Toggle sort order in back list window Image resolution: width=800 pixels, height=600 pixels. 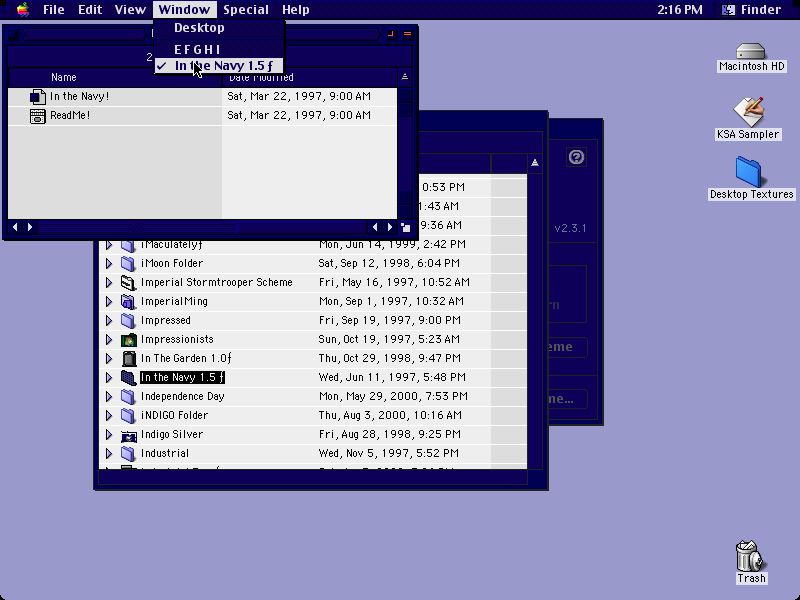(x=535, y=163)
